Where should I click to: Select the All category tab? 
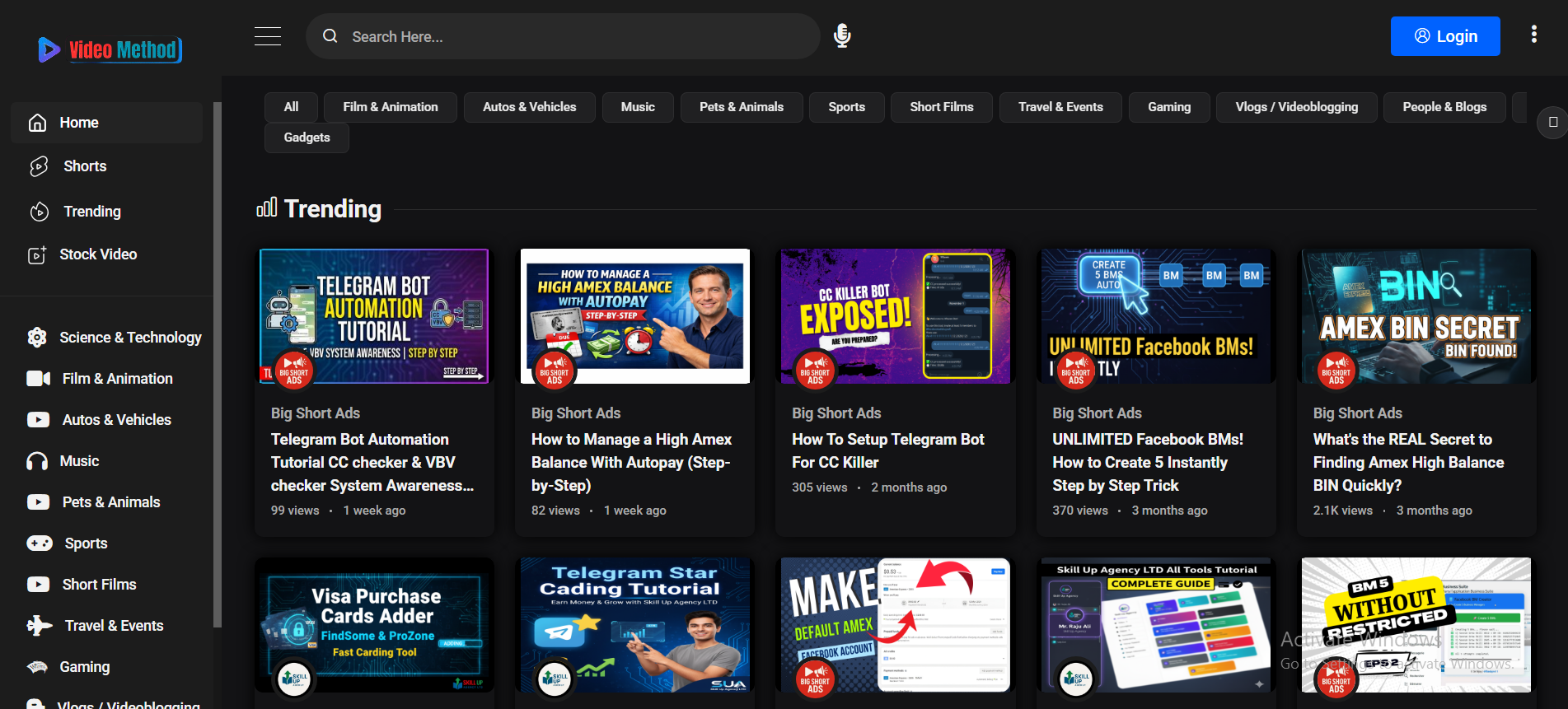click(291, 107)
